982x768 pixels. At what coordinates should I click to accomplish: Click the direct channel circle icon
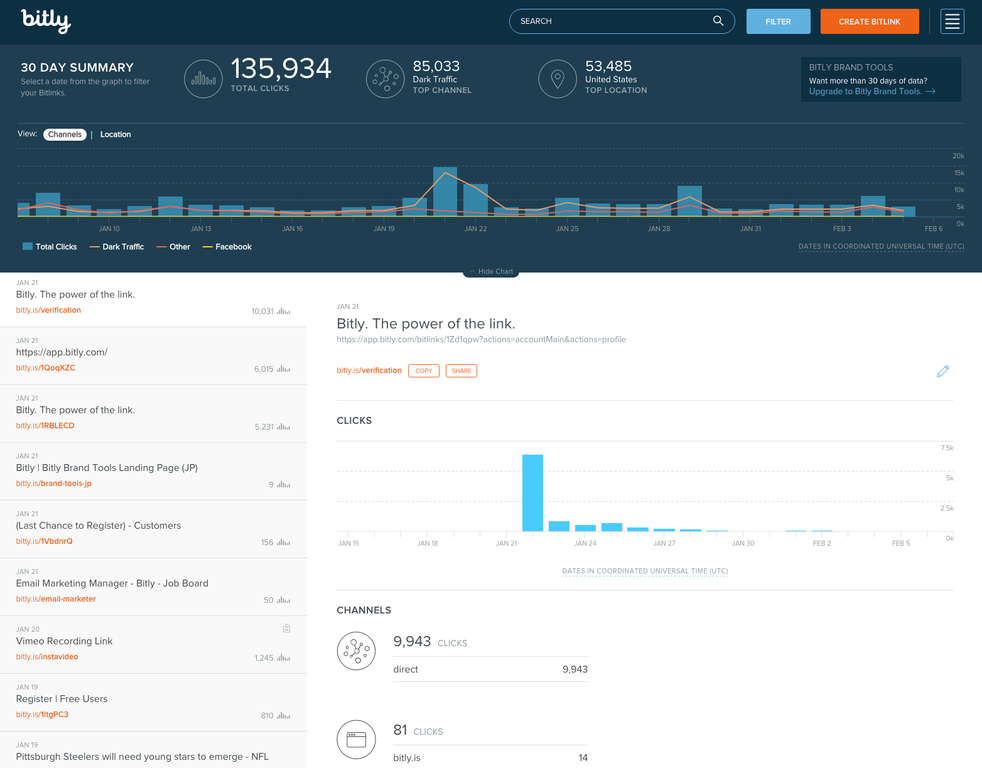coord(356,651)
